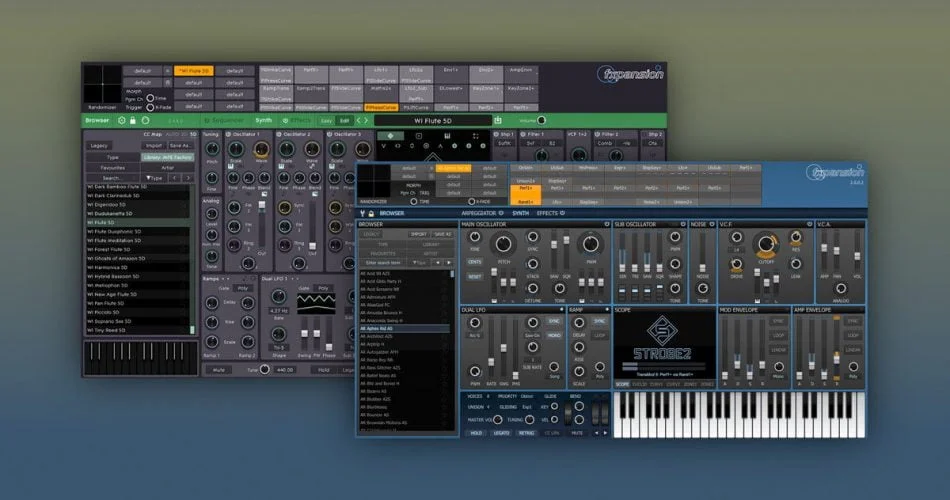
Task: Switch to Synth tab in green toolbar
Action: tap(264, 121)
